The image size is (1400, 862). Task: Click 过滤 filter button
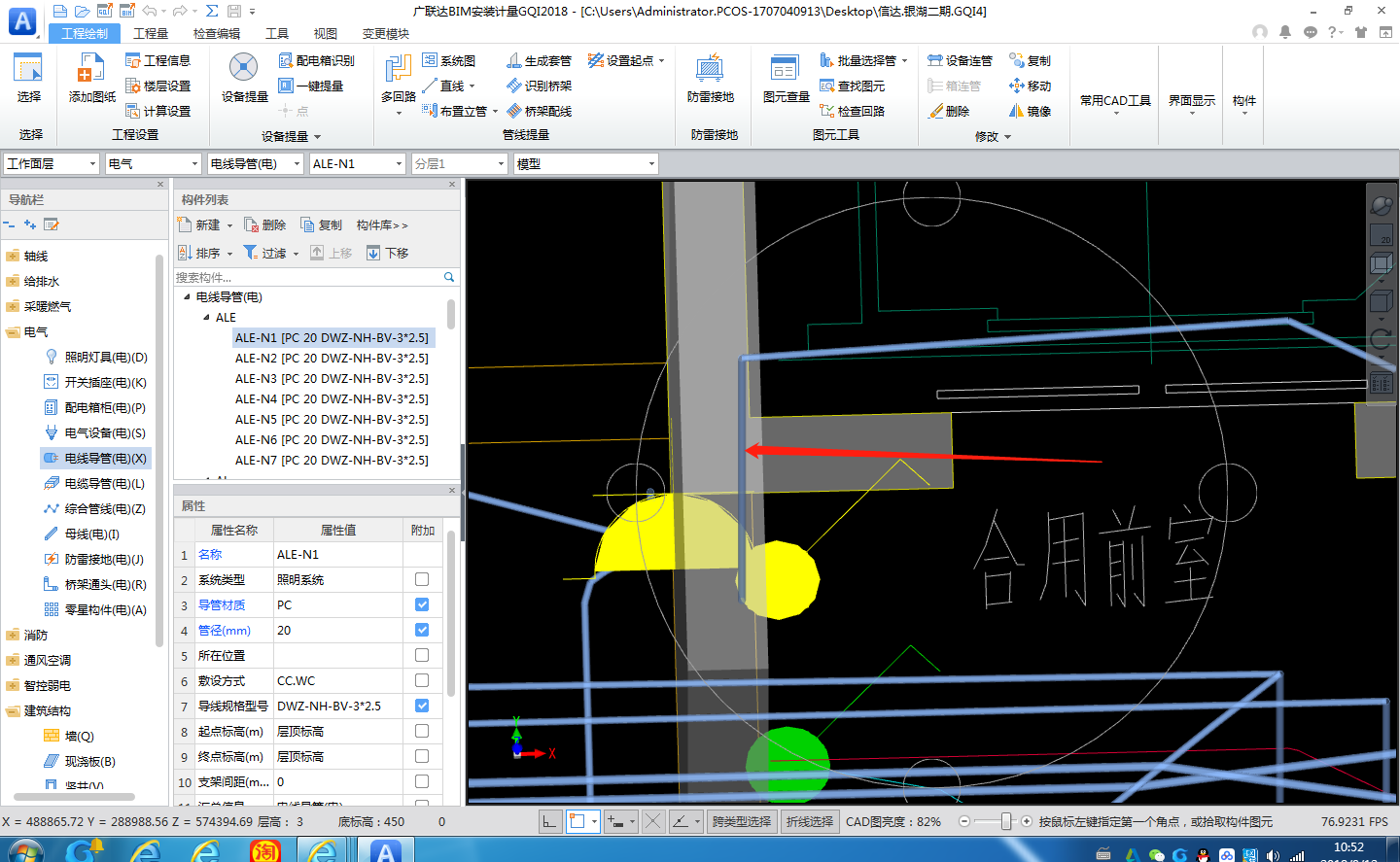271,253
